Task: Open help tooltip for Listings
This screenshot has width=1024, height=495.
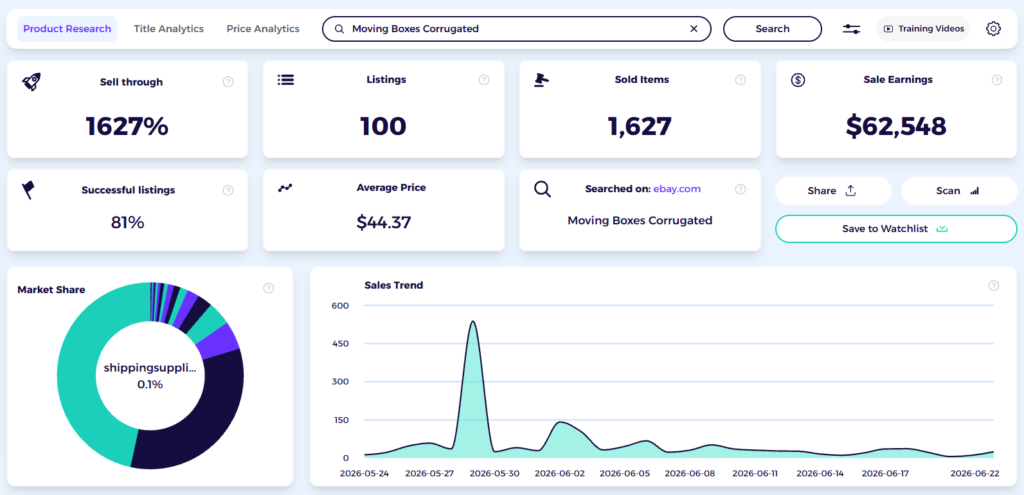Action: point(484,80)
